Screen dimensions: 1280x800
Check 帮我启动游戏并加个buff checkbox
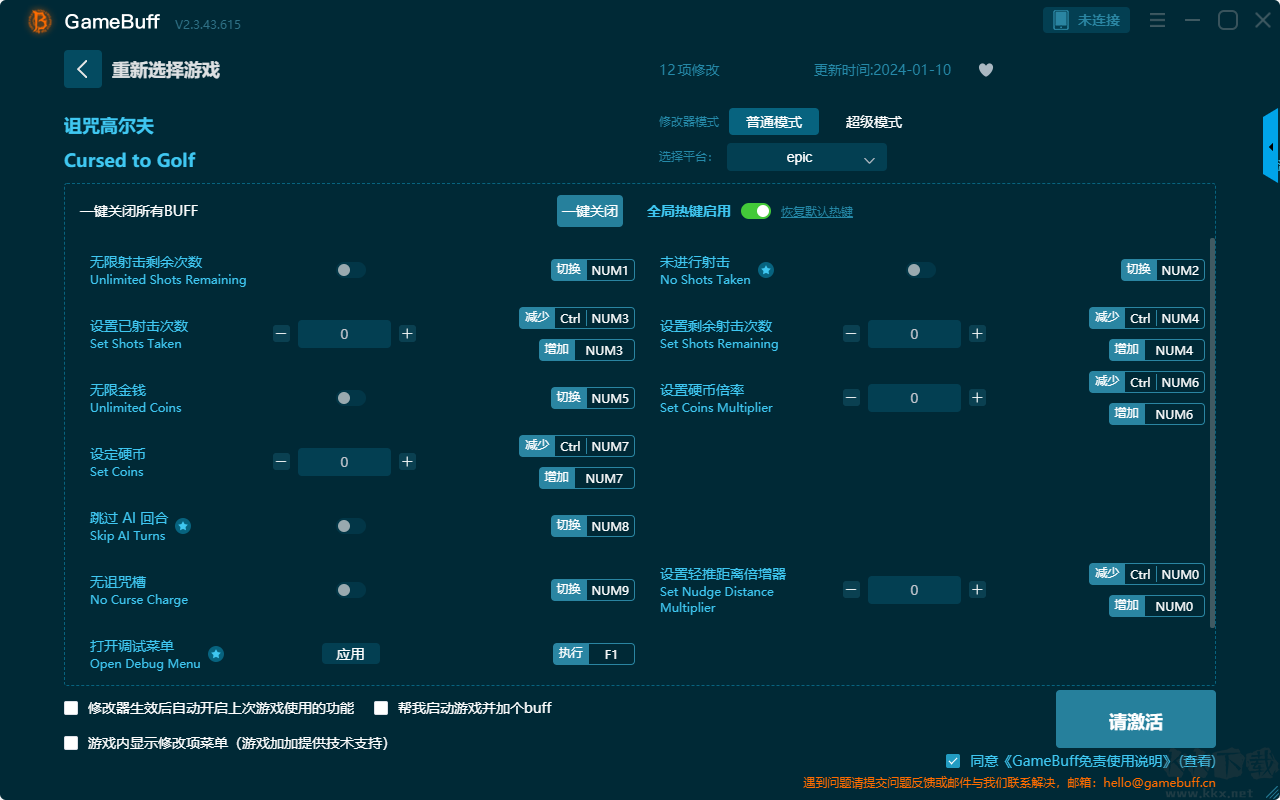381,708
